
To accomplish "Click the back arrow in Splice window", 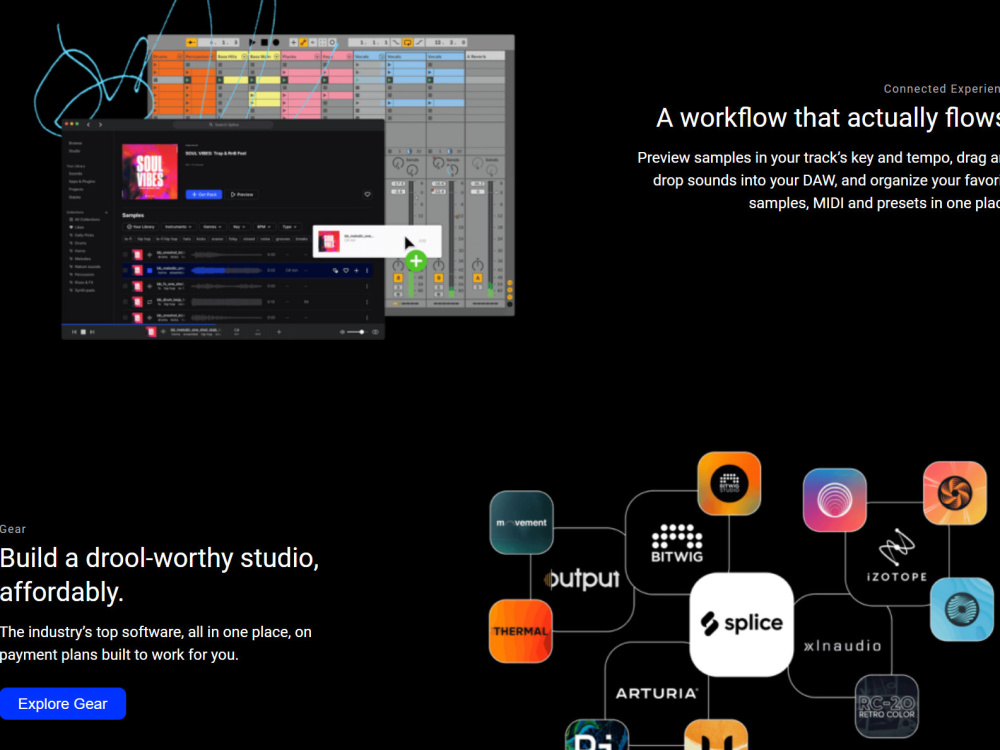I will [89, 124].
